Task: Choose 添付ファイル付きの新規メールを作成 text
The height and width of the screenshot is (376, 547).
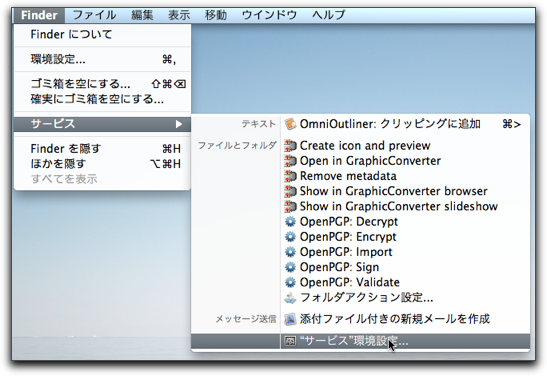Action: click(x=395, y=319)
